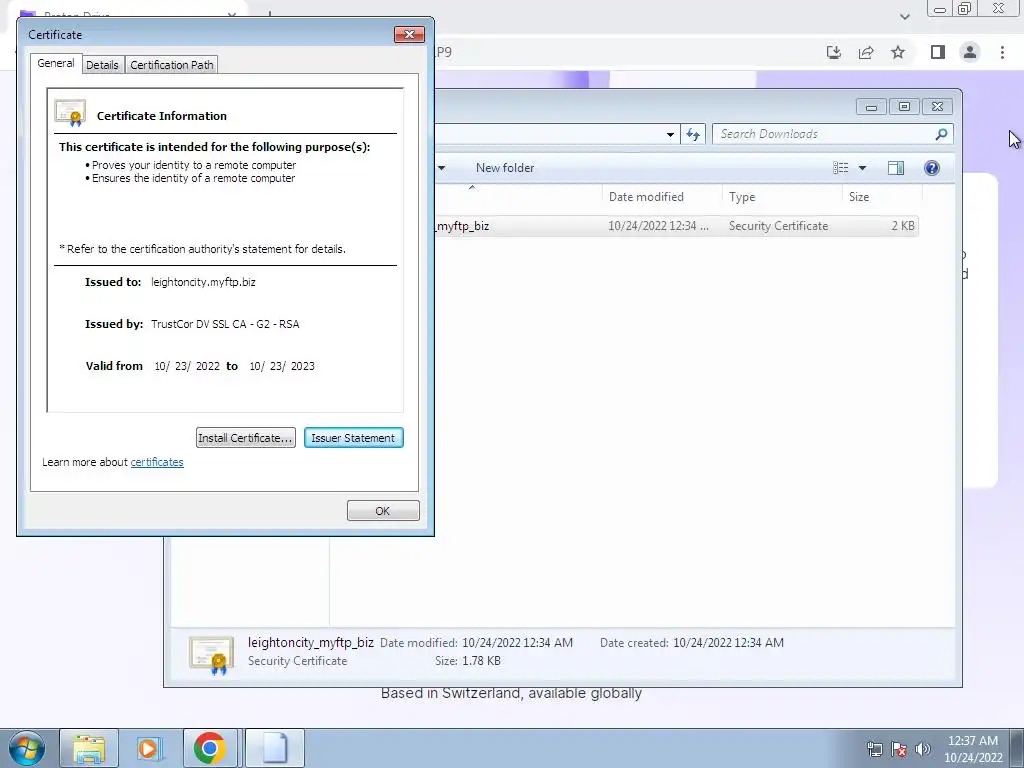The height and width of the screenshot is (768, 1024).
Task: Open Action Center flag tray icon
Action: pyautogui.click(x=899, y=749)
